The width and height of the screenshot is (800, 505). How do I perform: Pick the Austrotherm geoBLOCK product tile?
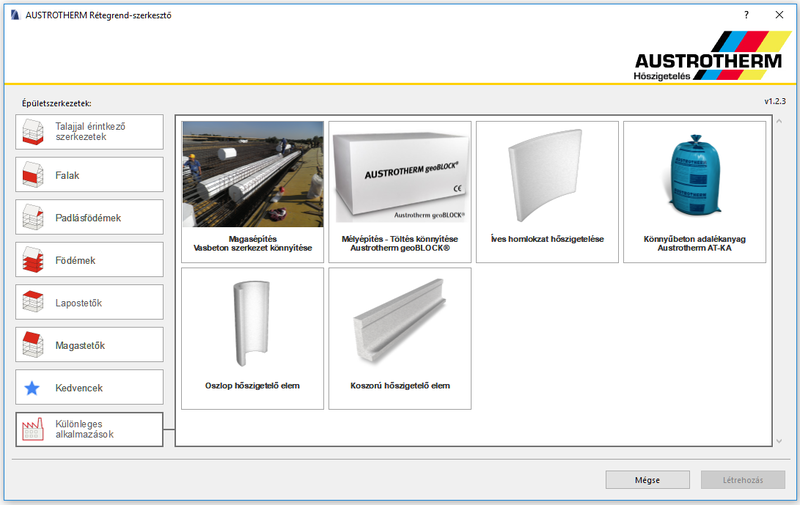tap(400, 192)
